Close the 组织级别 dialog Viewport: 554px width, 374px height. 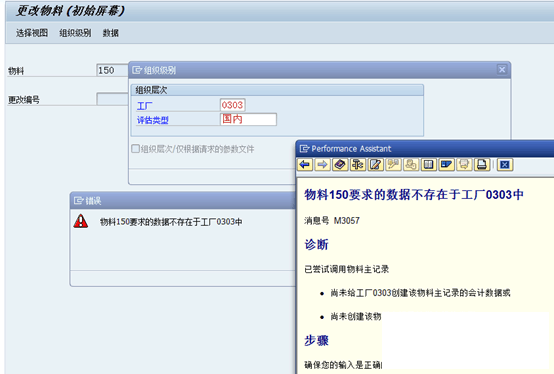[502, 70]
